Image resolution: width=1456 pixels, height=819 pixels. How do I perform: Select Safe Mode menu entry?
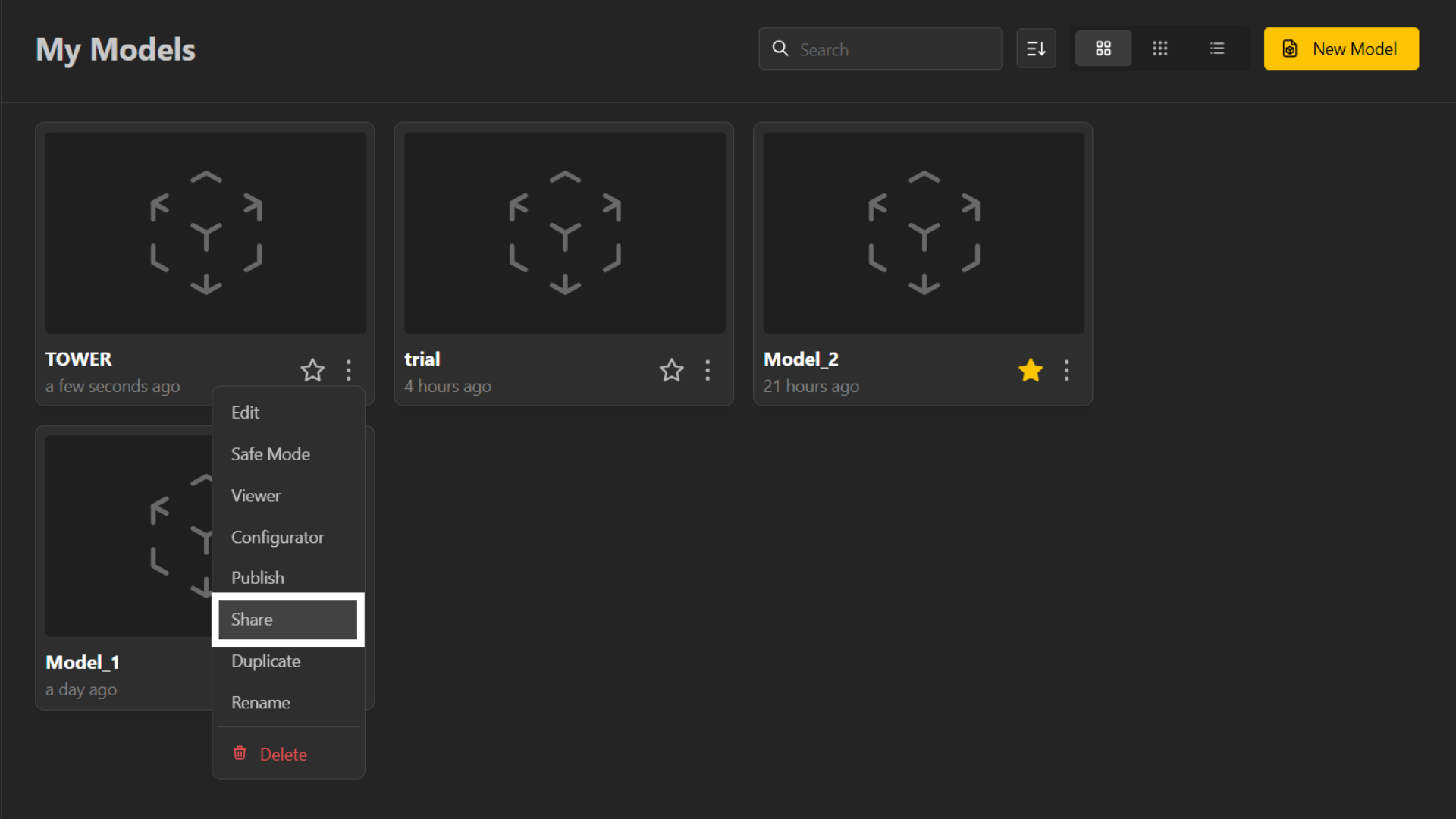271,454
